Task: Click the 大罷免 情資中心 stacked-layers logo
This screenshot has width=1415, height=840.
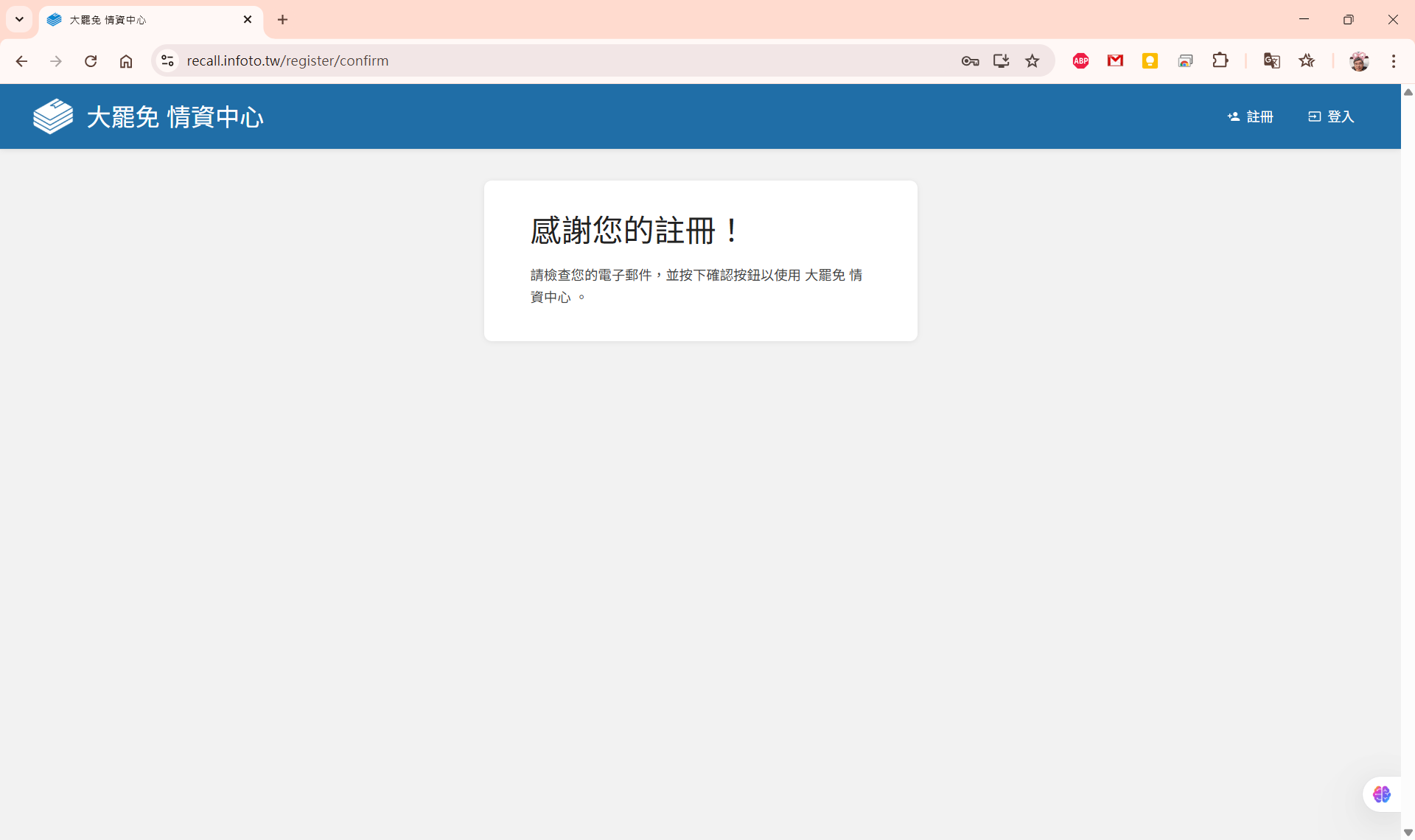Action: [x=53, y=116]
